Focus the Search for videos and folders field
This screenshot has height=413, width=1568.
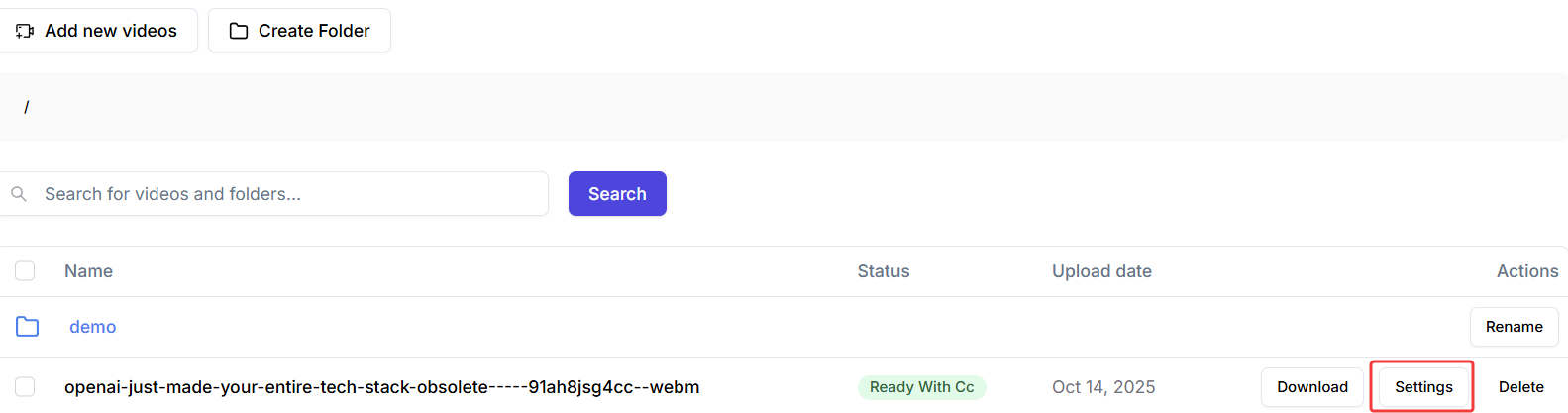tap(287, 194)
